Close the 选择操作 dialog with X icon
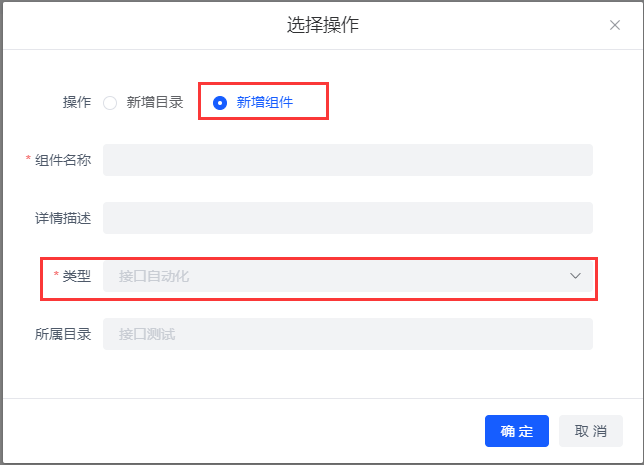Viewport: 644px width, 465px height. [615, 25]
